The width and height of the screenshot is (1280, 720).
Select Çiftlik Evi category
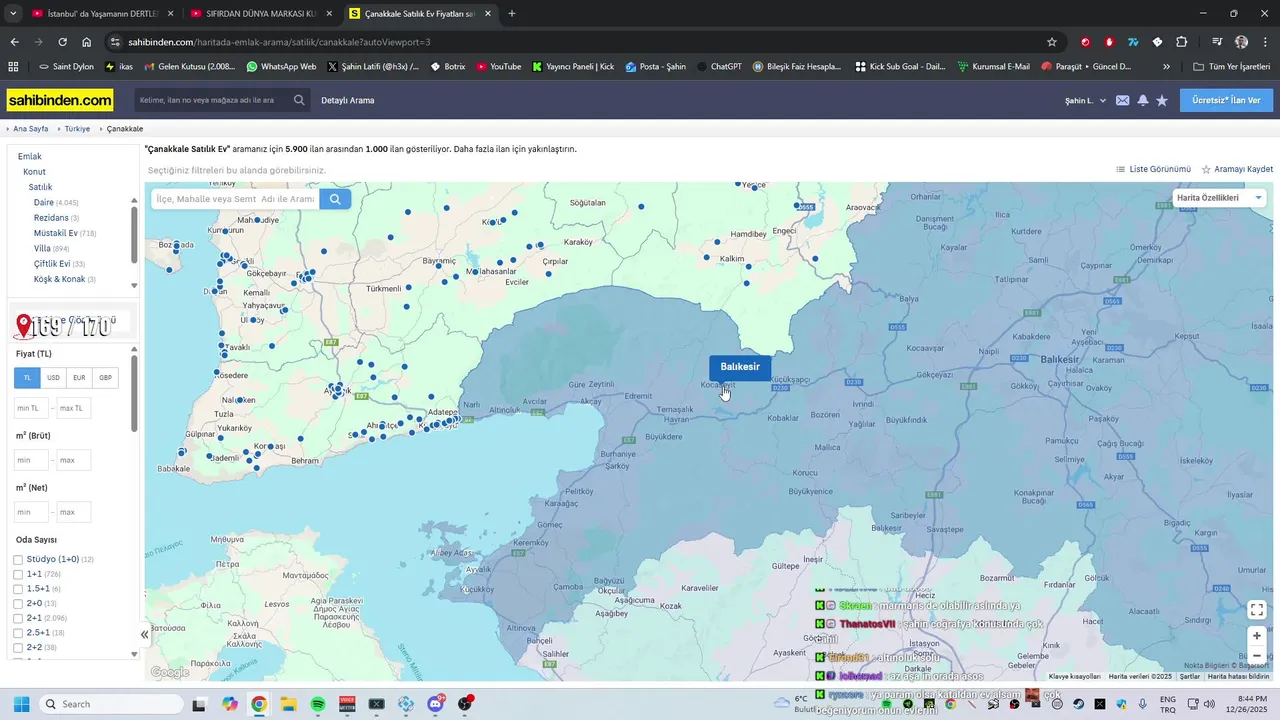[52, 264]
